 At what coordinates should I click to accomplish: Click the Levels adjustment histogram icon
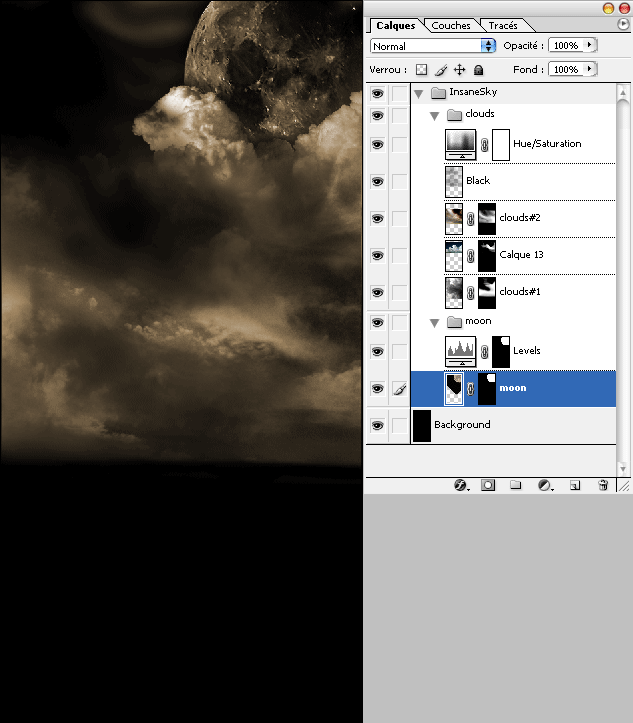(x=461, y=351)
